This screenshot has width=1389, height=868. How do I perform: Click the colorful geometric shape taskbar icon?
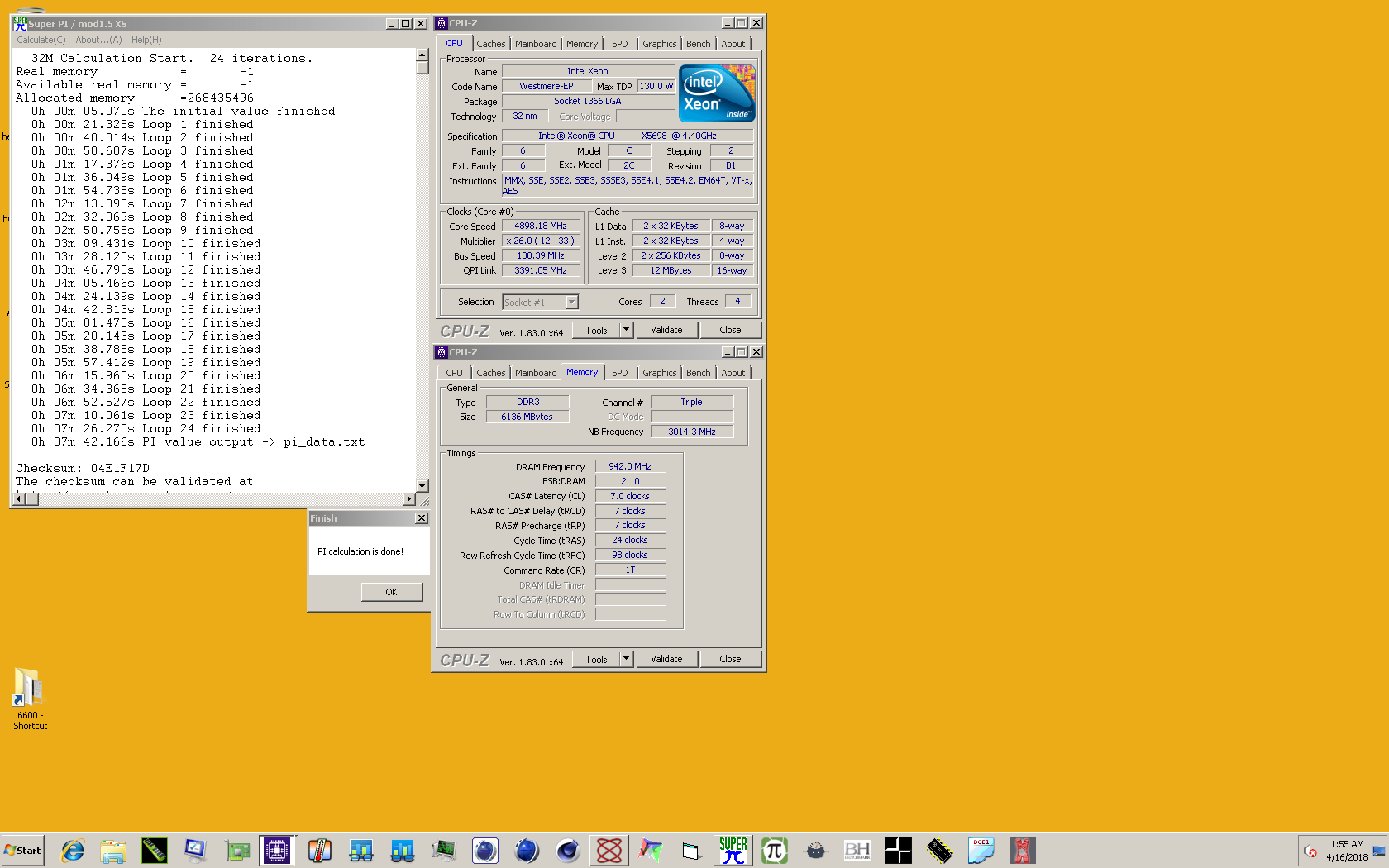(x=651, y=851)
